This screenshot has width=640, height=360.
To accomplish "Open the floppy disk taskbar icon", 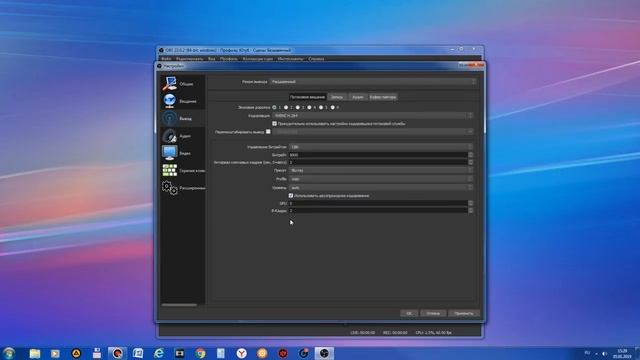I will (97, 353).
